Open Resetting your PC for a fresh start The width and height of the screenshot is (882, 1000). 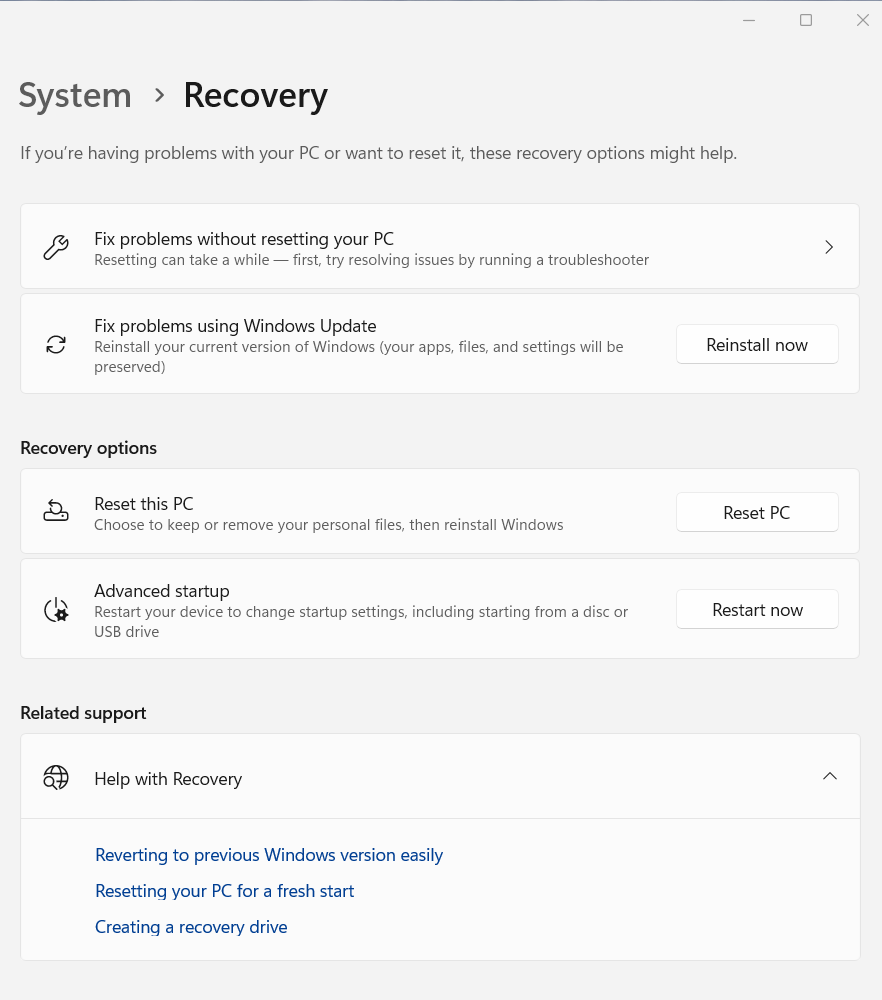pos(224,891)
